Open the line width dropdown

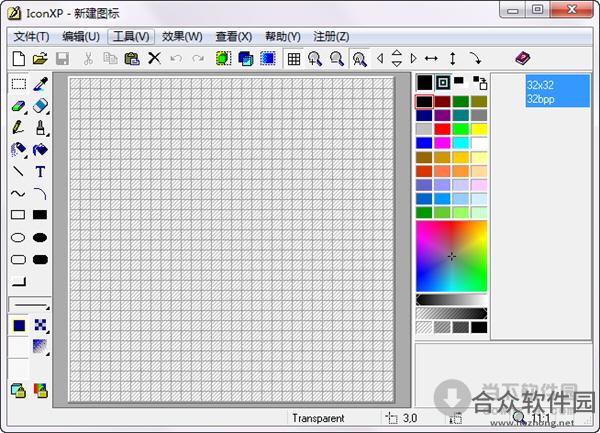point(30,305)
